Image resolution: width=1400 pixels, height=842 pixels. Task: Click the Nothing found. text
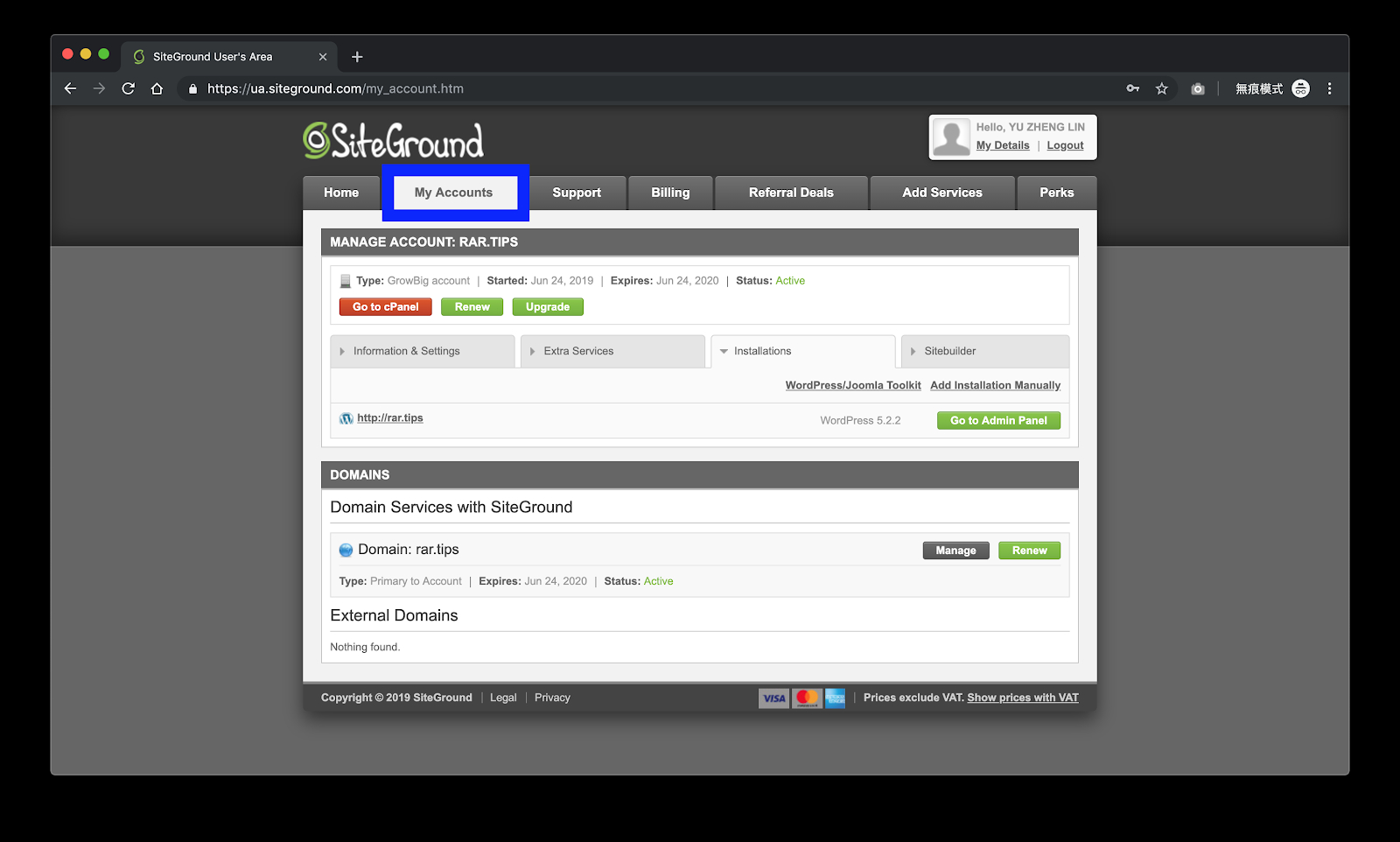[365, 648]
